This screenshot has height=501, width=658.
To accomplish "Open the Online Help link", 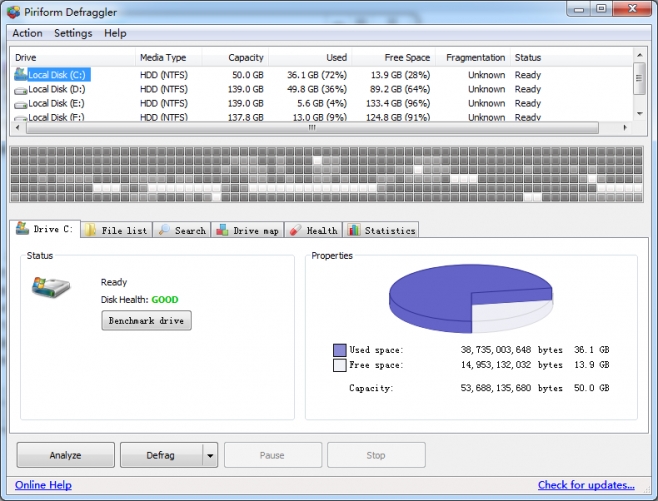I will click(x=43, y=485).
